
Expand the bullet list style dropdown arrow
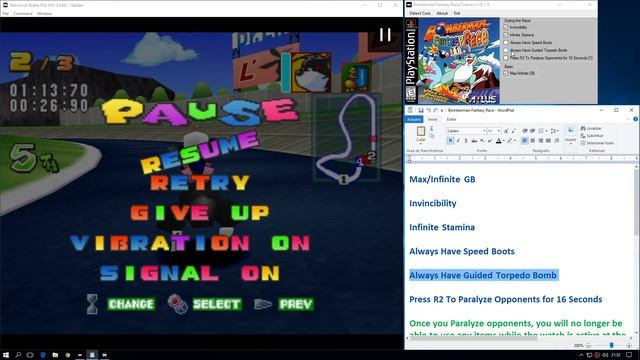(x=546, y=131)
